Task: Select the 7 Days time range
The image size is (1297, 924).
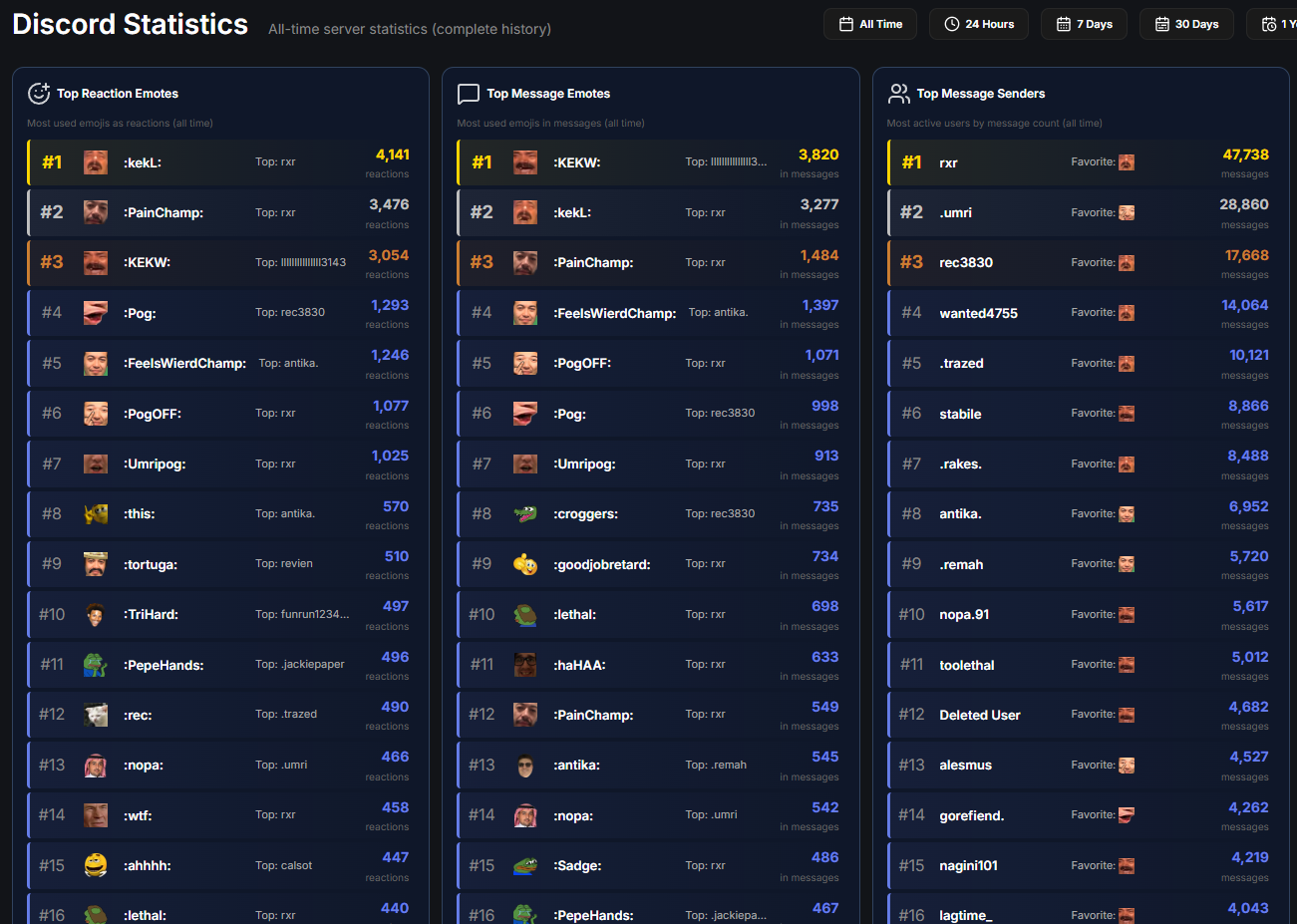Action: tap(1084, 24)
